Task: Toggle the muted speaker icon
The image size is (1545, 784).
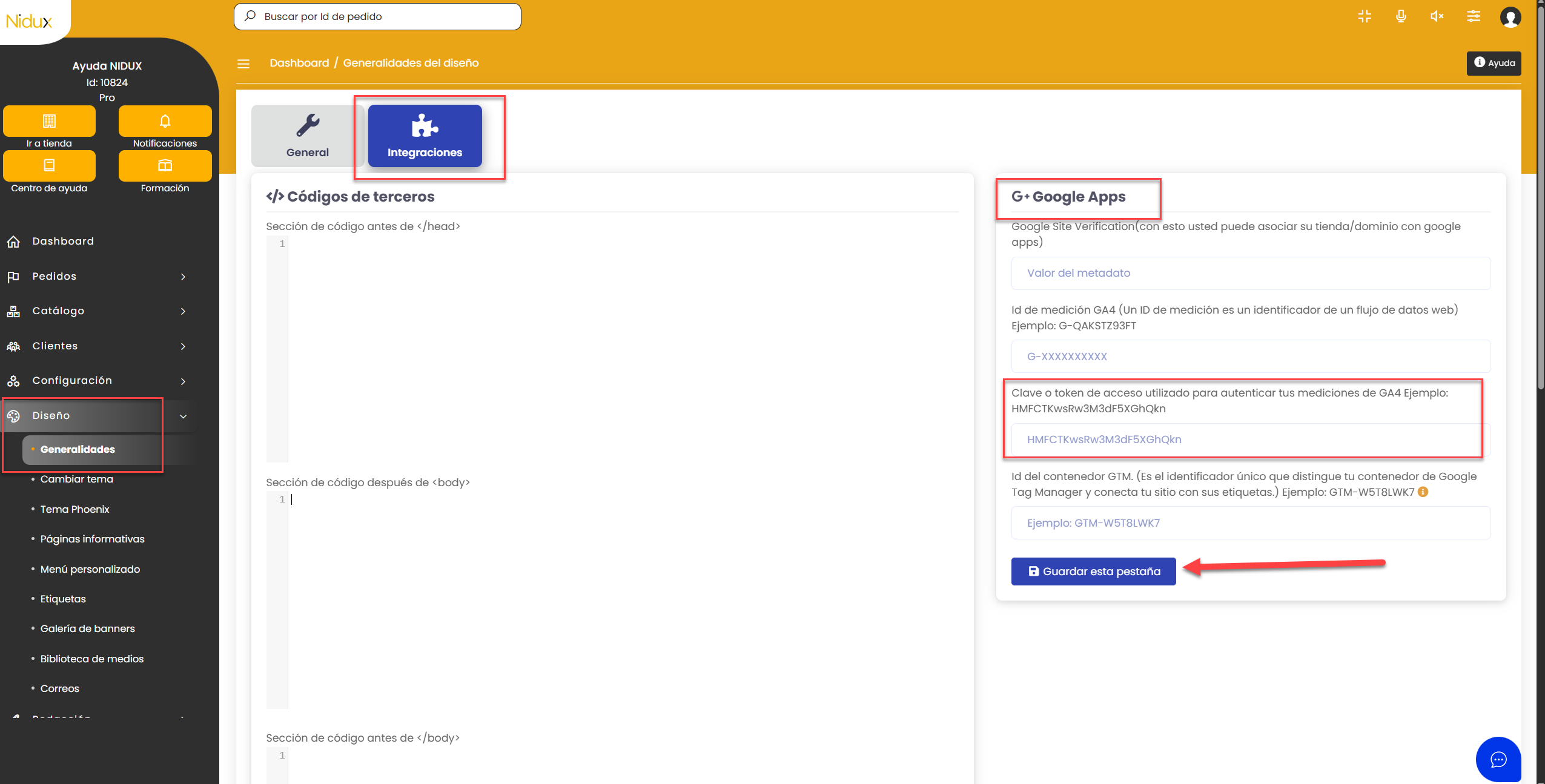Action: pos(1437,16)
